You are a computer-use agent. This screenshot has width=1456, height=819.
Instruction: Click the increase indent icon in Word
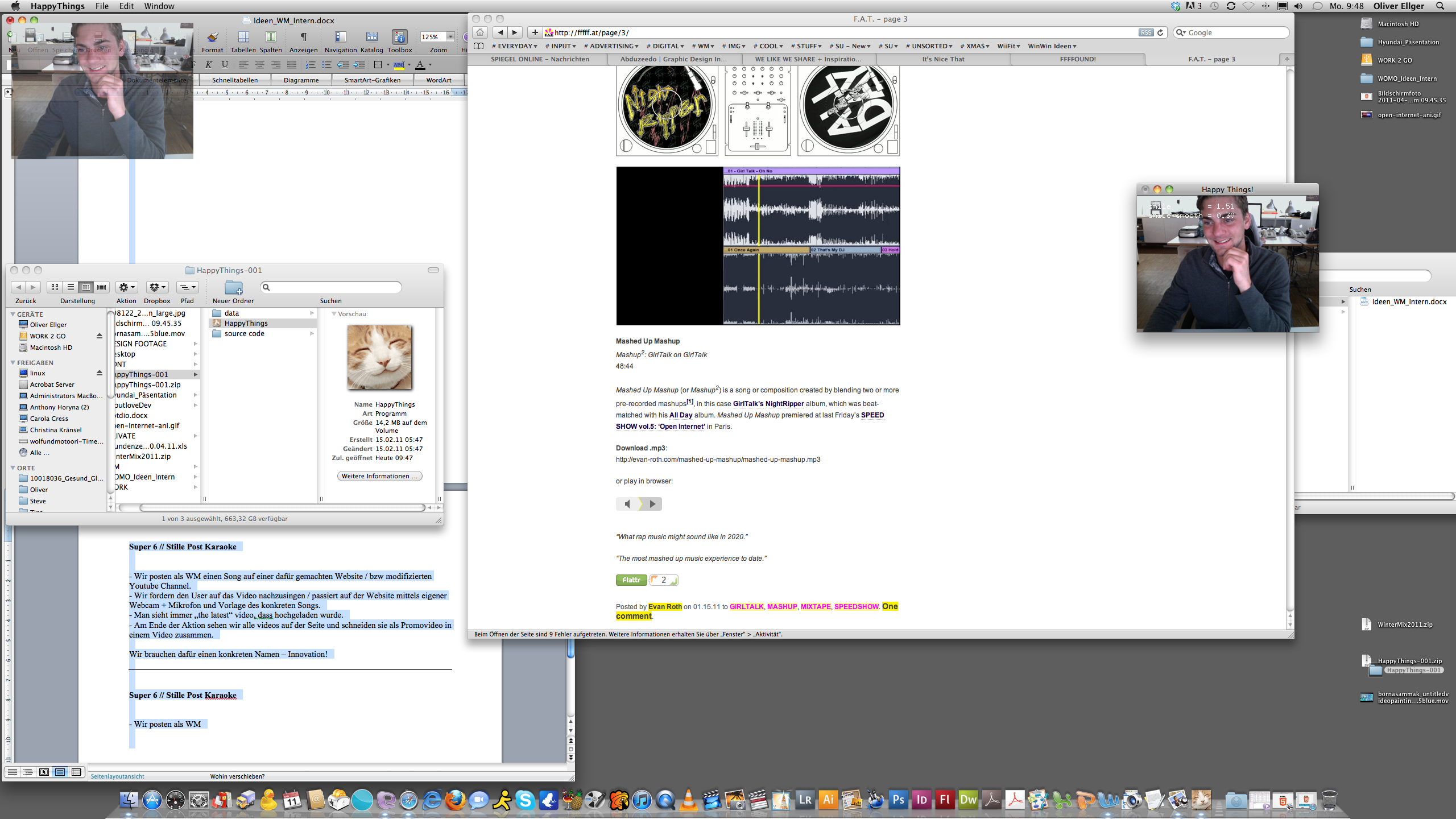pyautogui.click(x=359, y=65)
